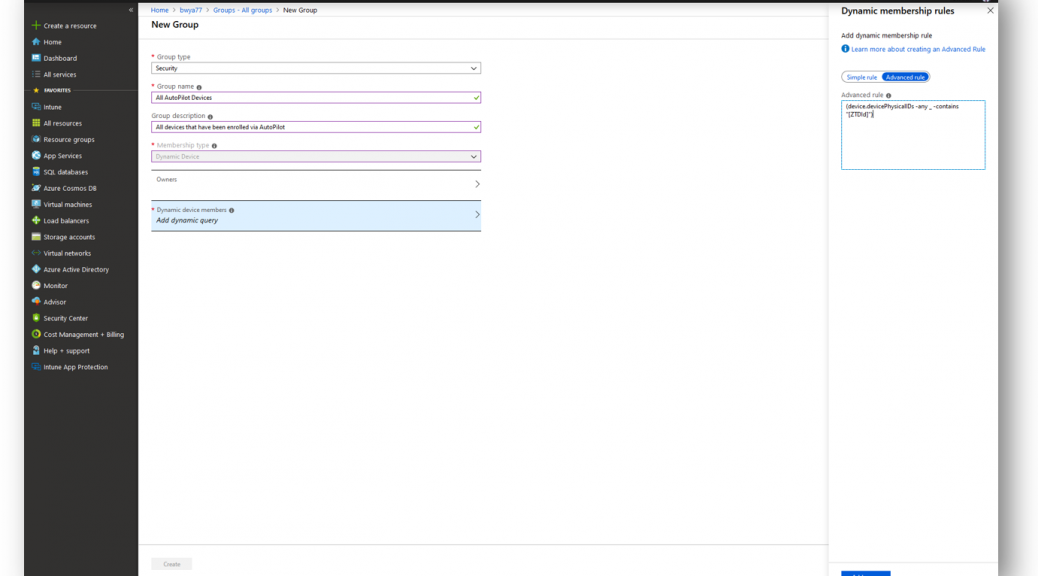Open the Storage accounts icon
This screenshot has height=576, width=1038.
pyautogui.click(x=36, y=236)
